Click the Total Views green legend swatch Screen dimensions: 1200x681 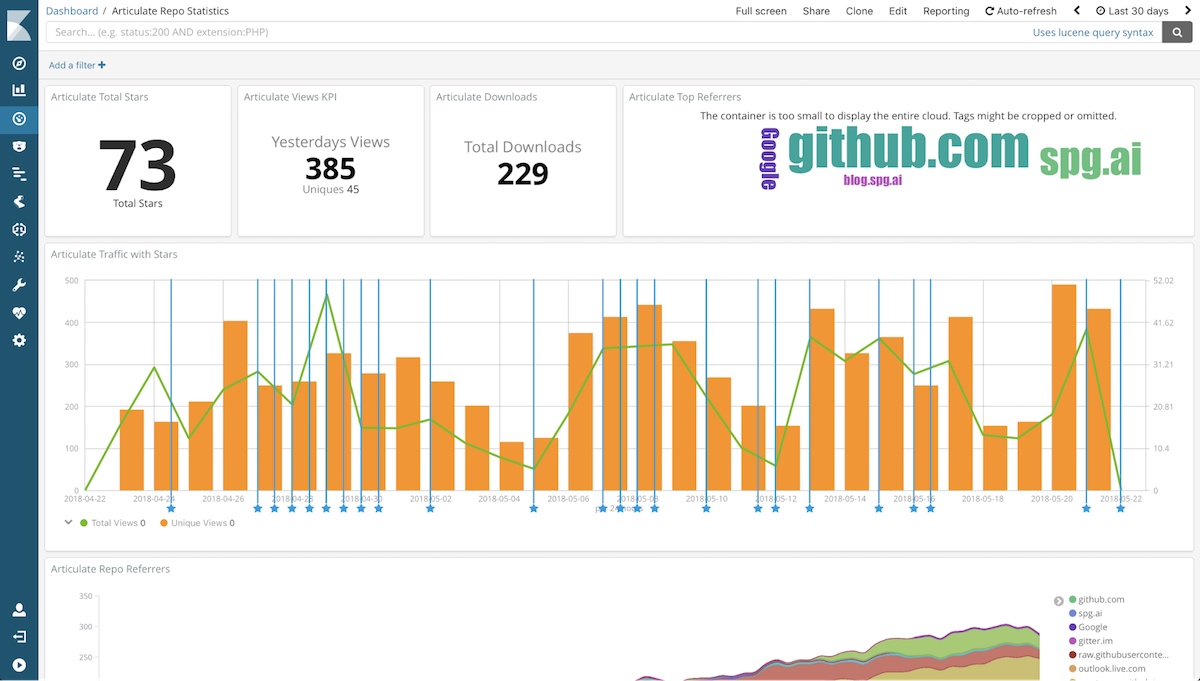tap(84, 523)
